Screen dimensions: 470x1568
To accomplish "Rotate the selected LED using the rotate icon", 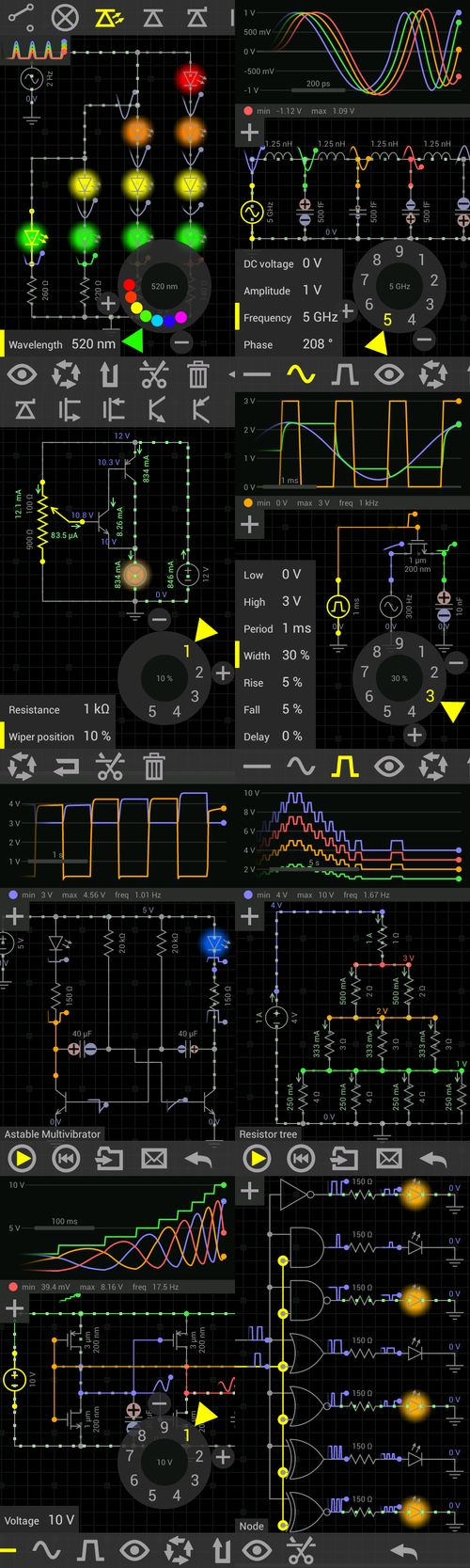I will [x=66, y=376].
